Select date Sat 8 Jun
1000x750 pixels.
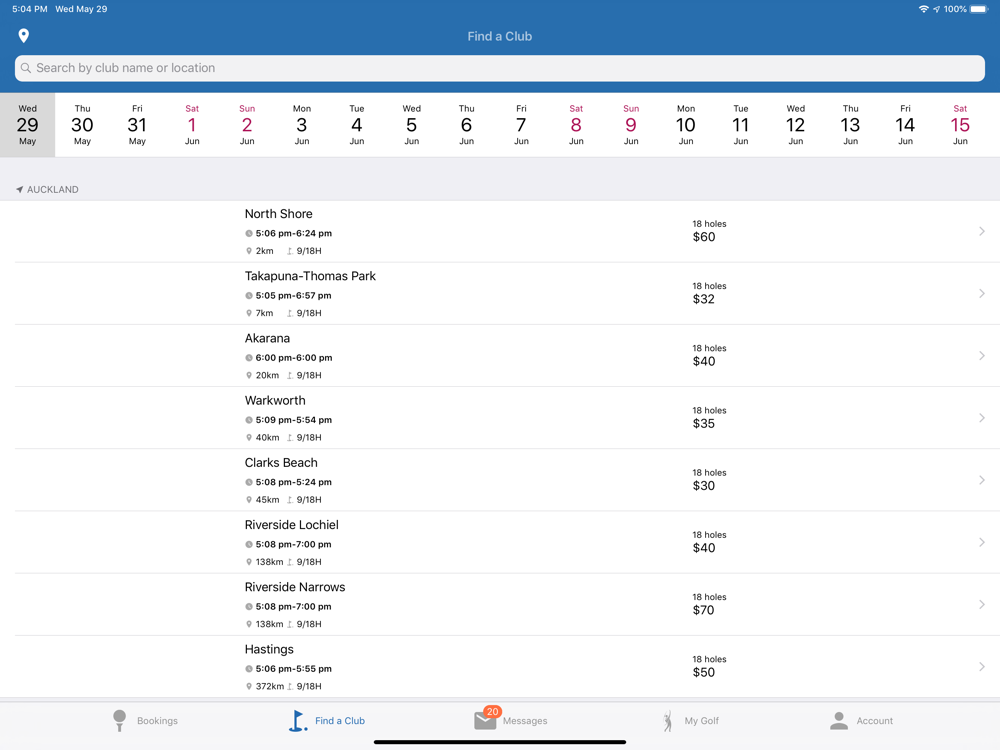coord(576,125)
